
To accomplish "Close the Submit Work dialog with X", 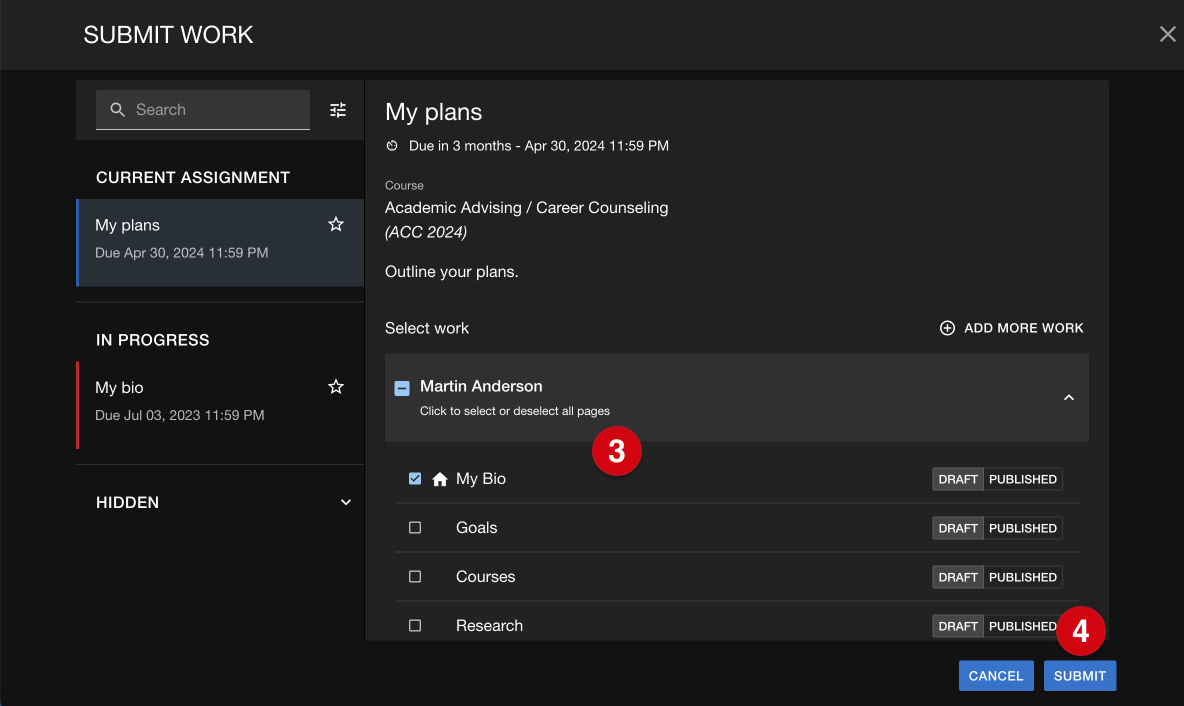I will pyautogui.click(x=1167, y=34).
